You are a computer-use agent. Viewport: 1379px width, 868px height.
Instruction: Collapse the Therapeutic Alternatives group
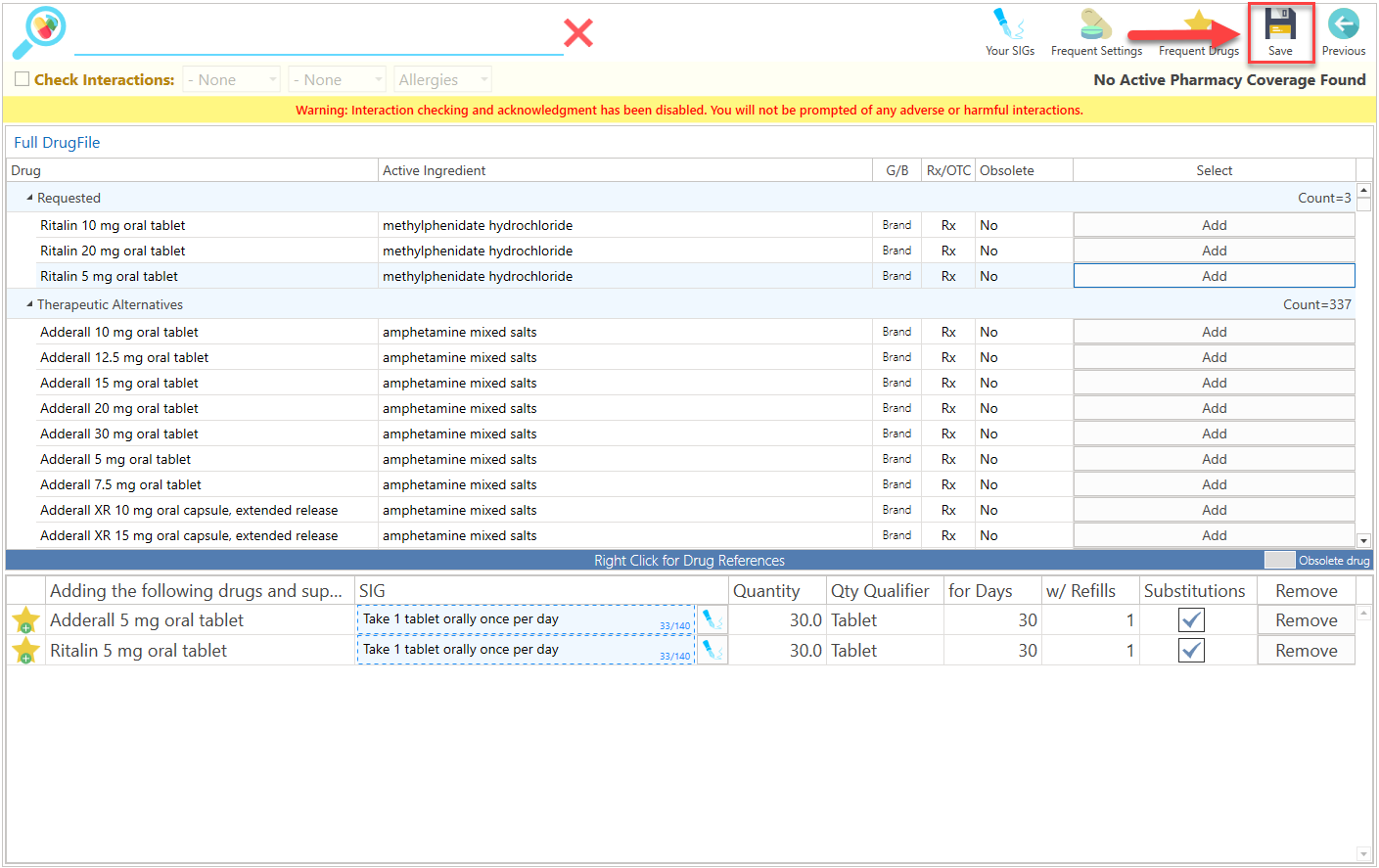pos(29,304)
